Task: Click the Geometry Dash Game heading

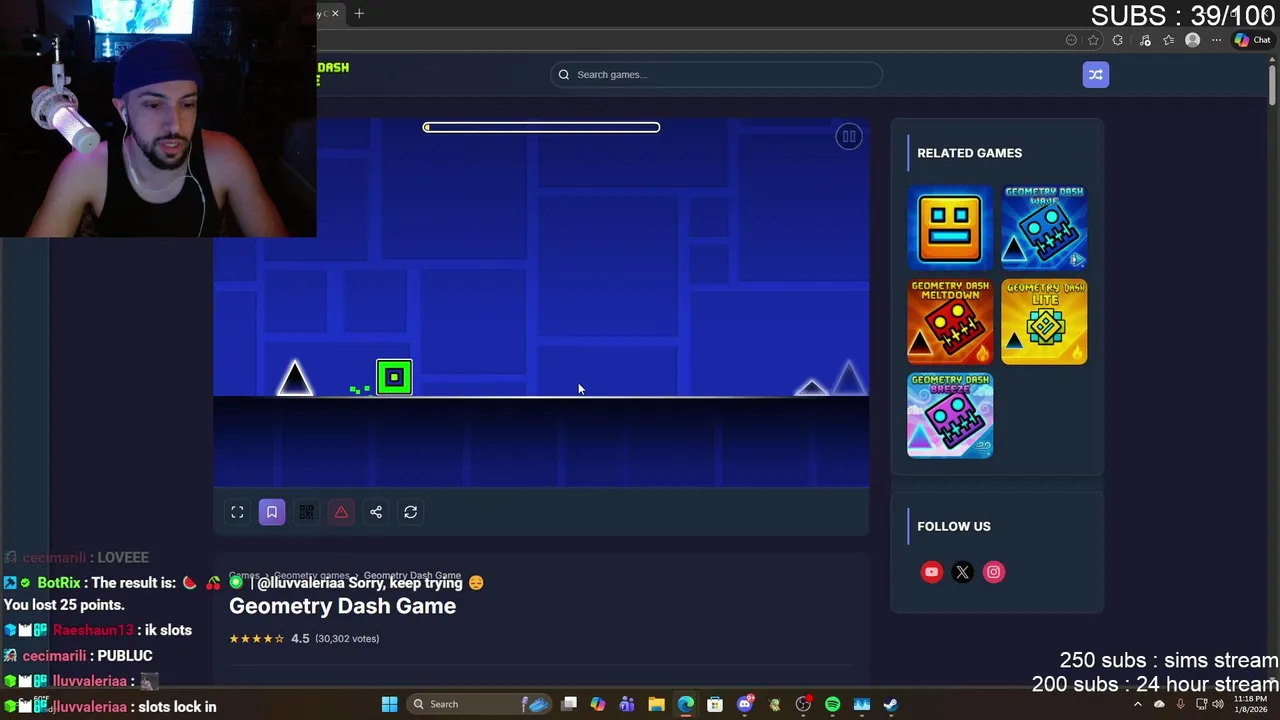Action: point(342,606)
